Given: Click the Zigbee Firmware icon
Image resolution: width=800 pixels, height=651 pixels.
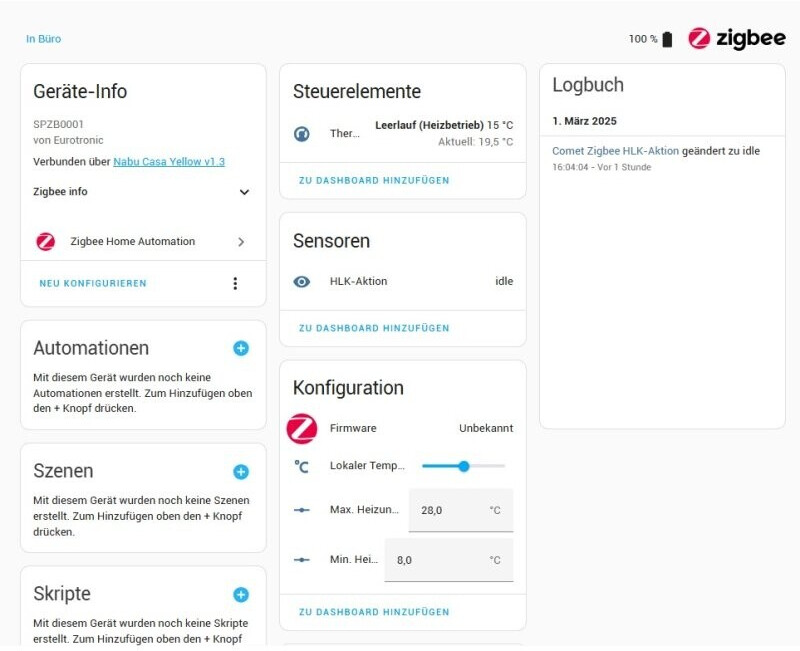Looking at the screenshot, I should (x=302, y=428).
